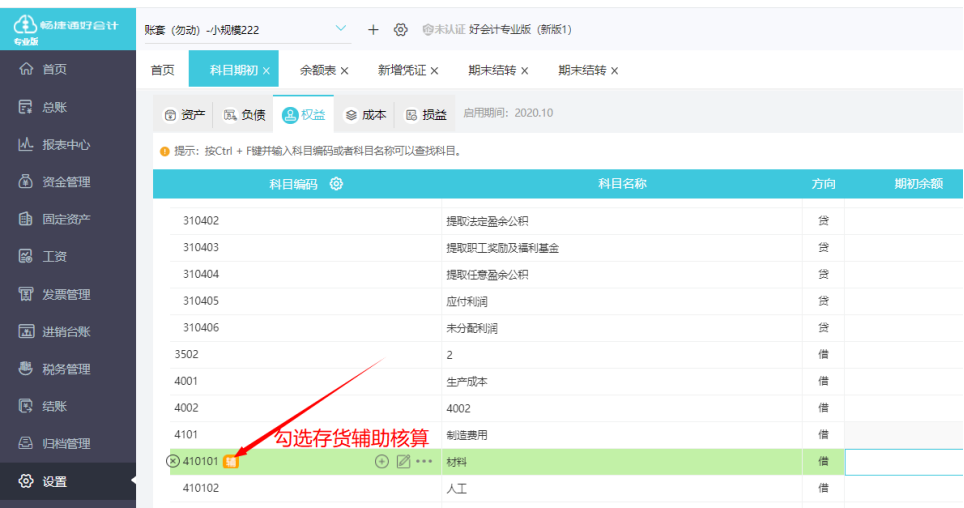
Task: Click account name 提取职工奖励及福利基金
Action: click(x=502, y=248)
